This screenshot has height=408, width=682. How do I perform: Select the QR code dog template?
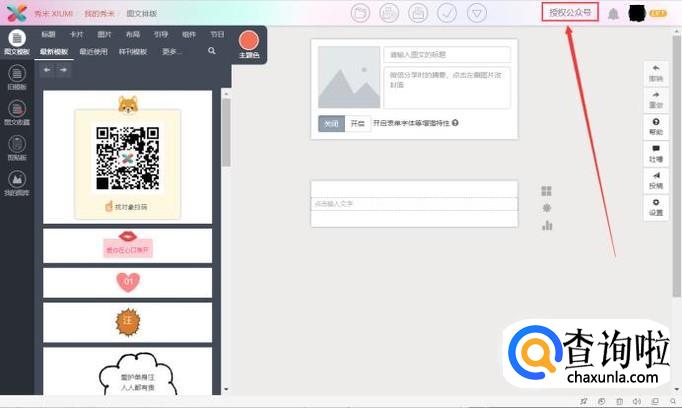127,157
